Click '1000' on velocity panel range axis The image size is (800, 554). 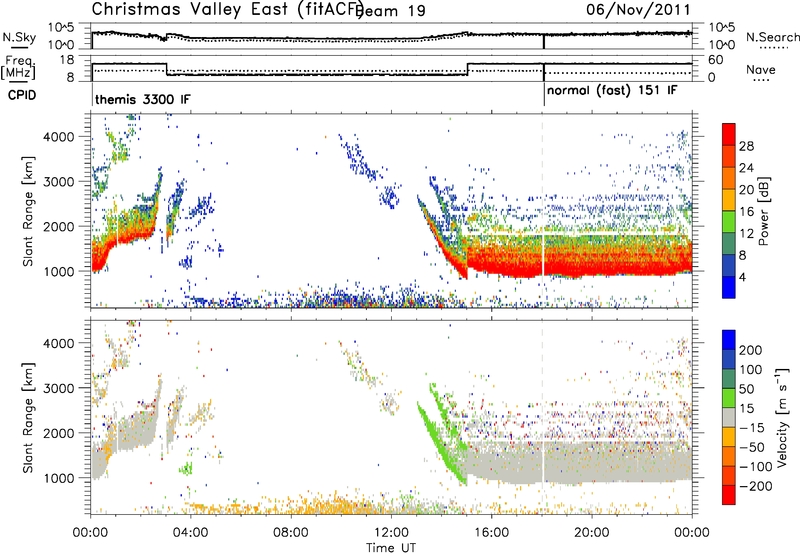[x=58, y=478]
